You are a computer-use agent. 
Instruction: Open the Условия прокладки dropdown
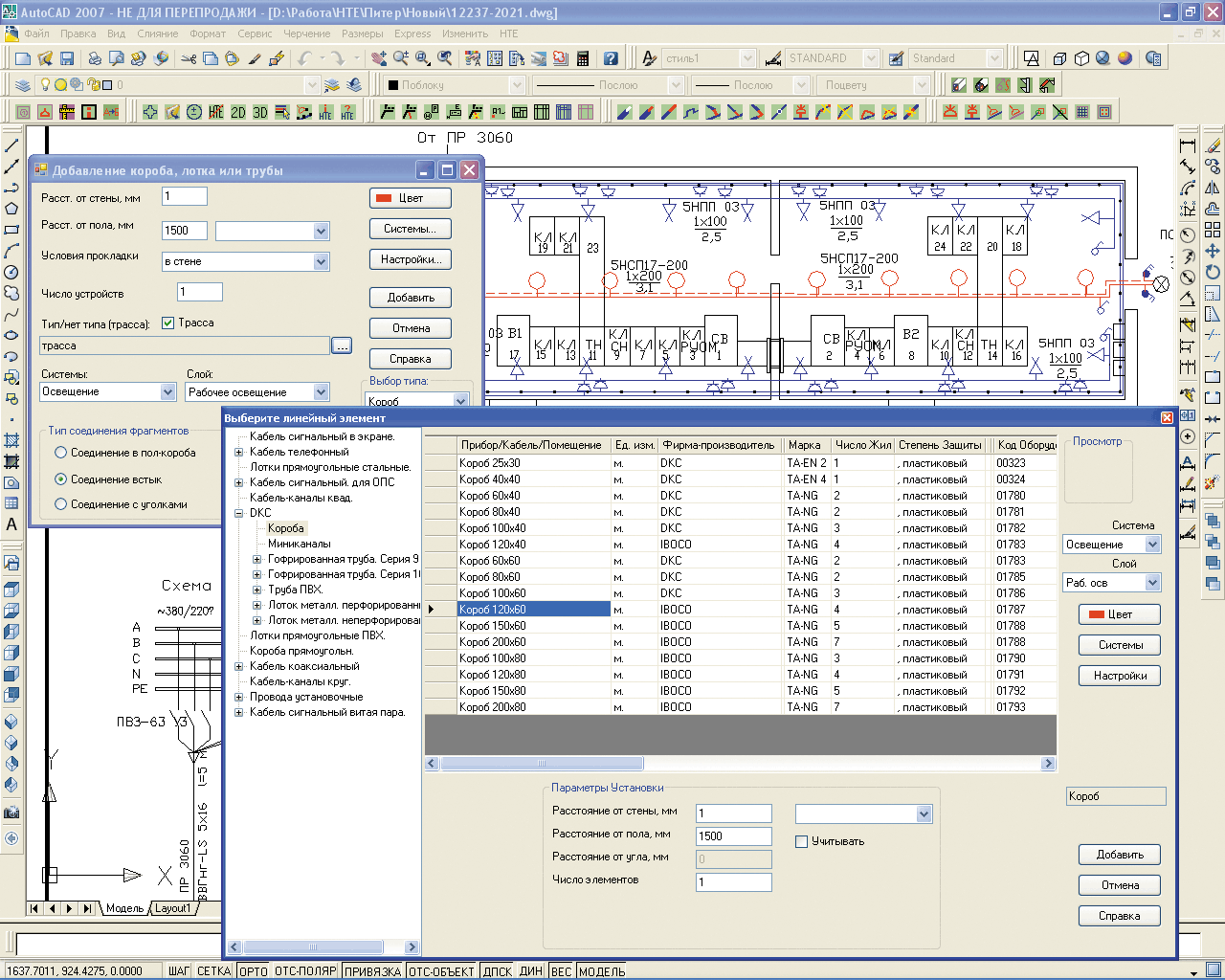click(321, 261)
